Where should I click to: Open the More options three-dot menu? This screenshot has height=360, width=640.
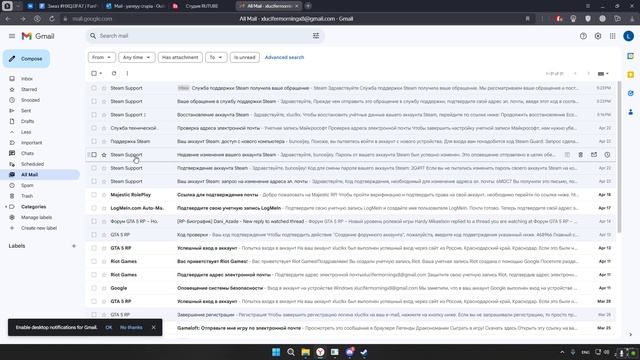point(127,73)
